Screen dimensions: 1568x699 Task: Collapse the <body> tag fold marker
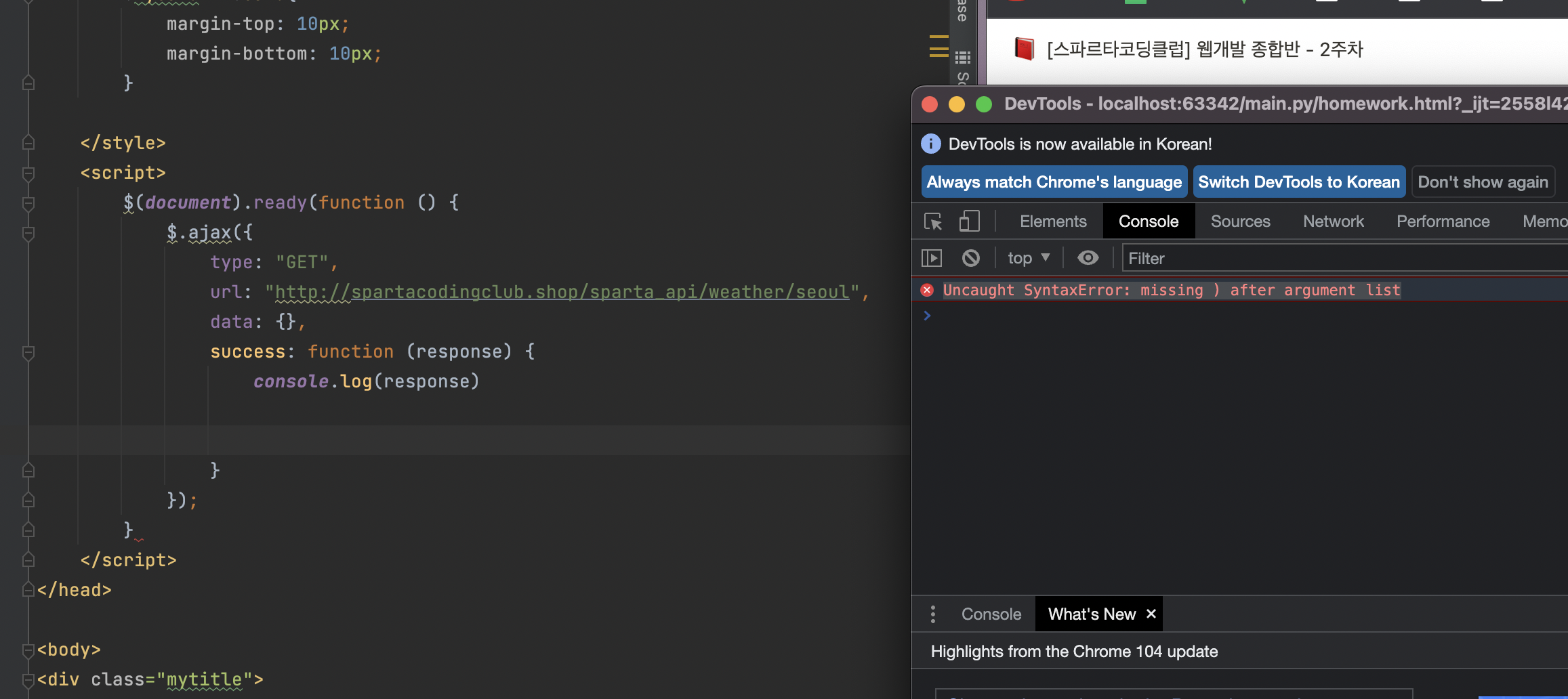click(28, 650)
